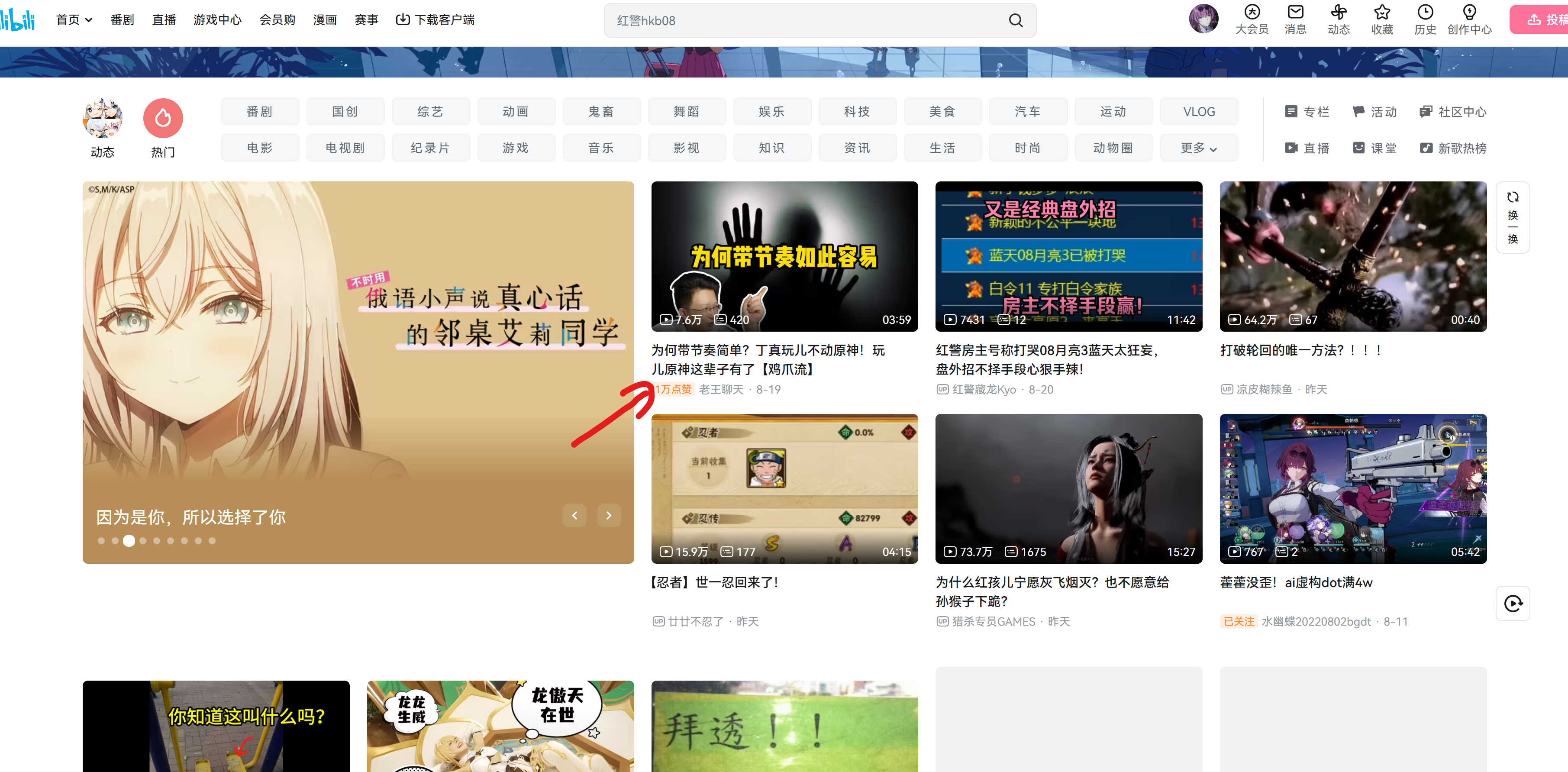Open uploader 老王聊天
The image size is (1568, 772).
click(x=721, y=389)
